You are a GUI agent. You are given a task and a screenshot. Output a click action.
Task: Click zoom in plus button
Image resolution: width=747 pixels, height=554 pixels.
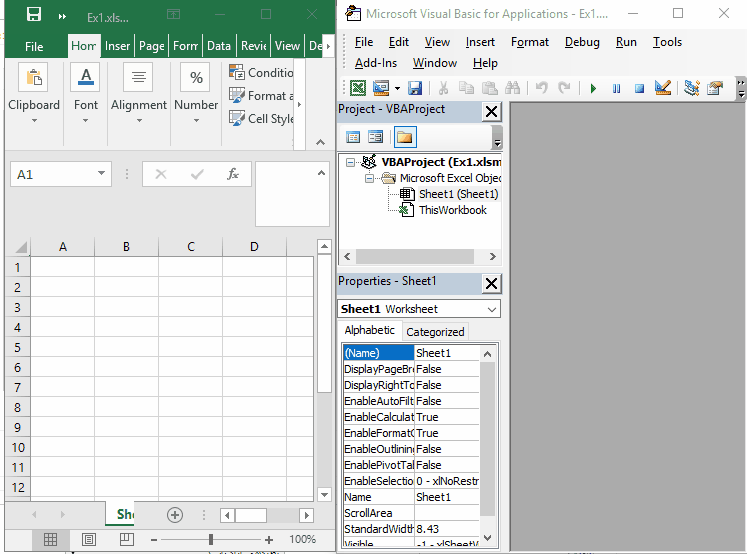[269, 540]
